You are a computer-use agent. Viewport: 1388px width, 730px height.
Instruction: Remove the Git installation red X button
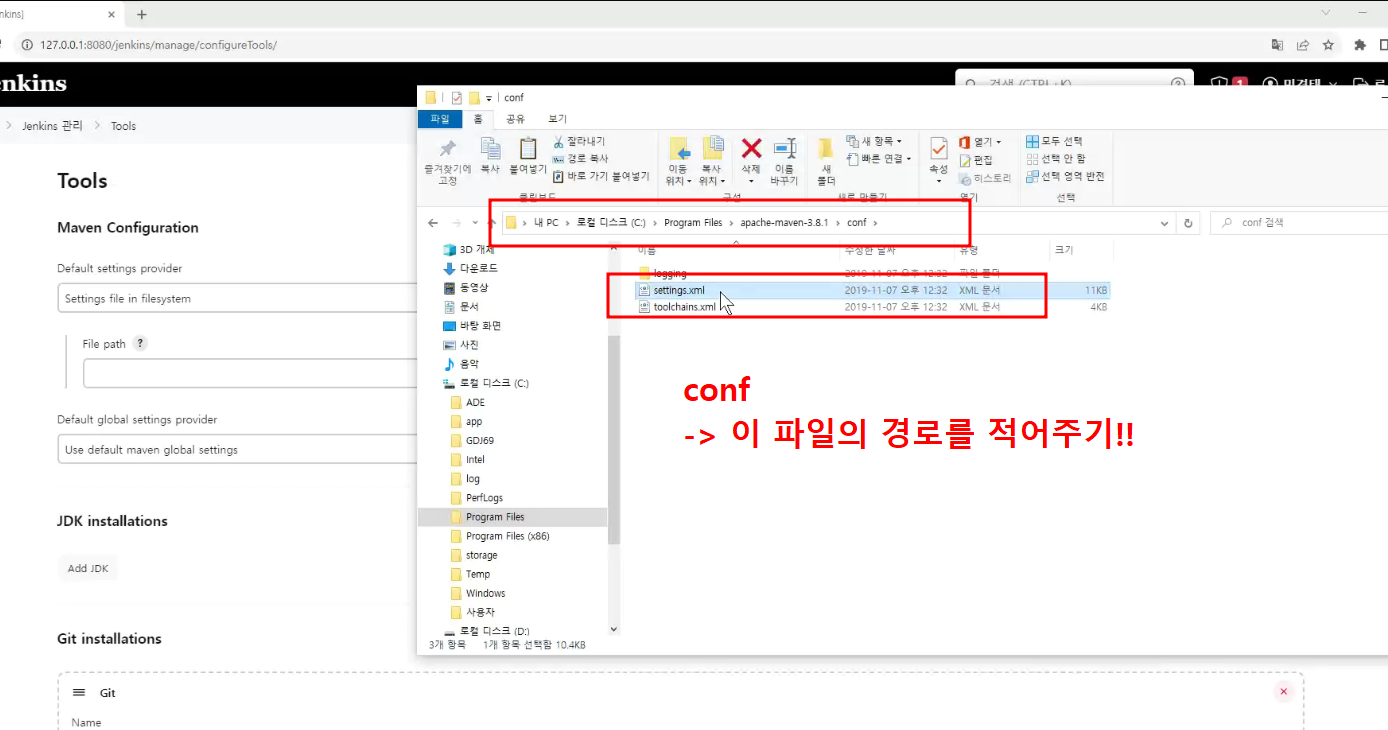1284,692
